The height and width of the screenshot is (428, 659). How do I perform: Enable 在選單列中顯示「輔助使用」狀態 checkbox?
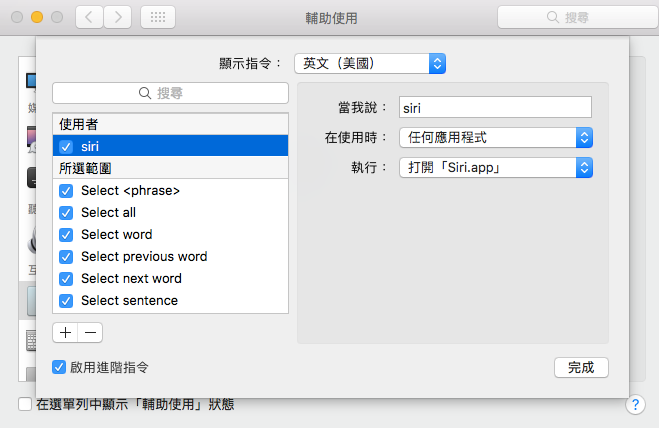pos(25,404)
